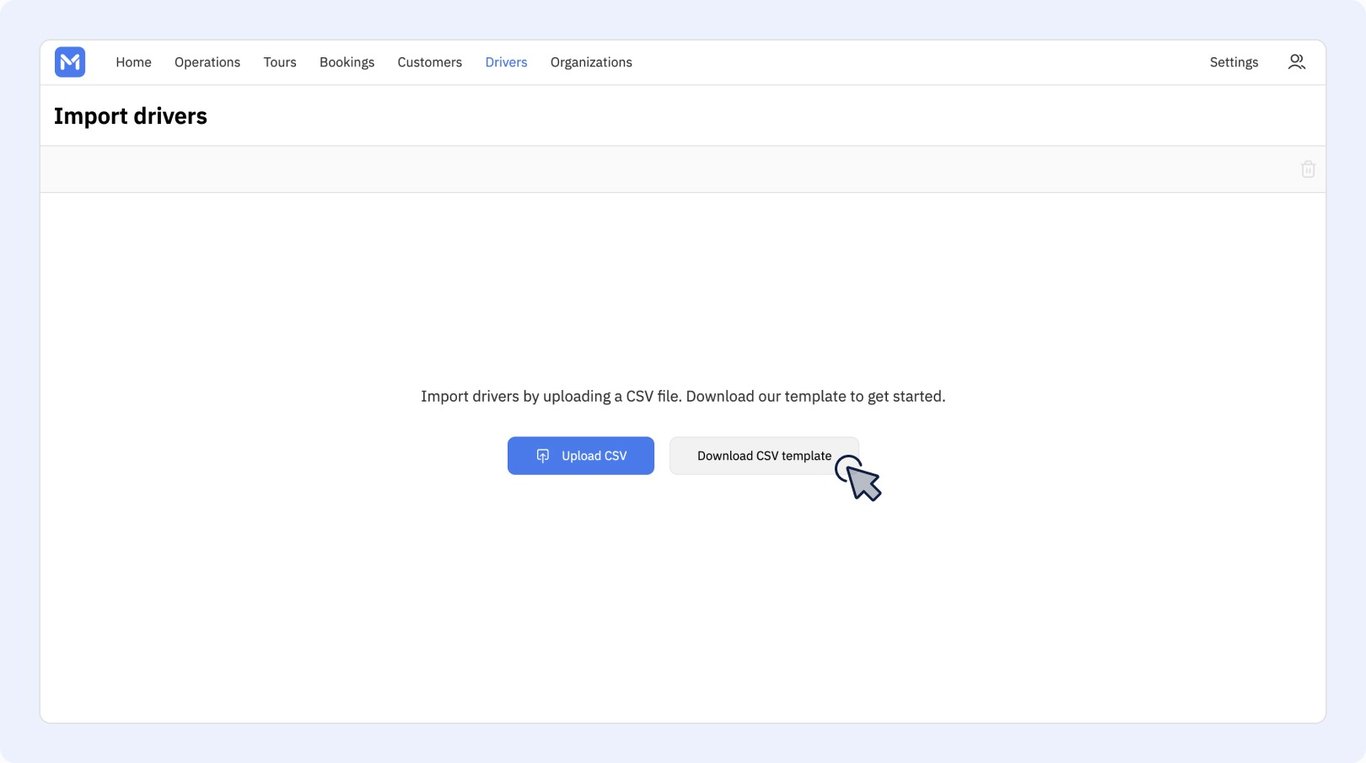Viewport: 1366px width, 763px height.
Task: Open Settings
Action: [1234, 62]
